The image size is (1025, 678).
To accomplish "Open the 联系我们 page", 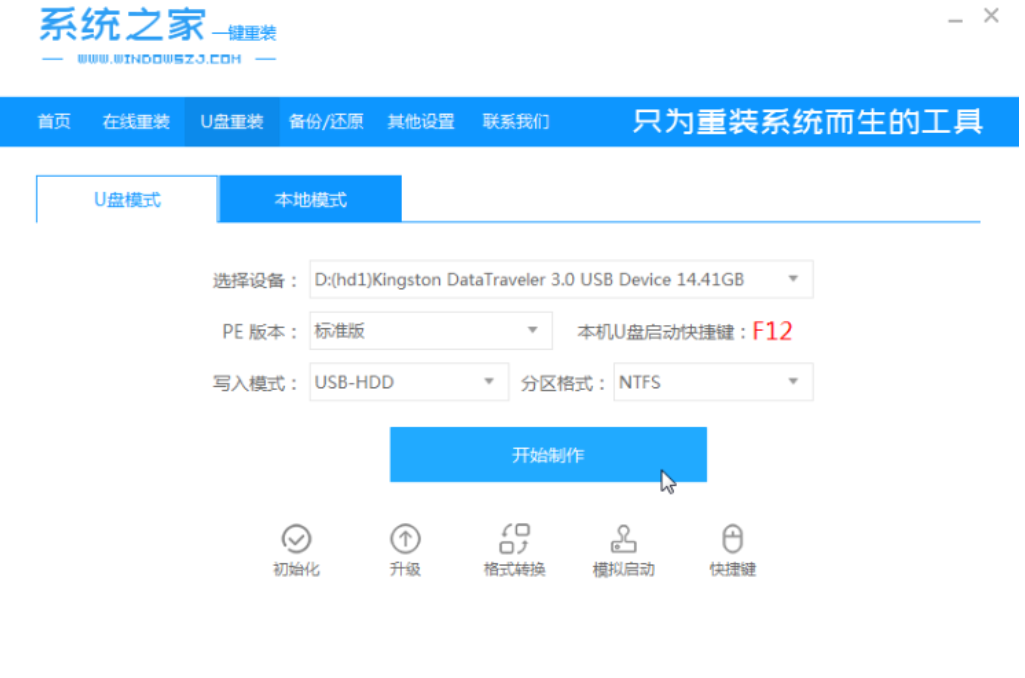I will pos(515,121).
